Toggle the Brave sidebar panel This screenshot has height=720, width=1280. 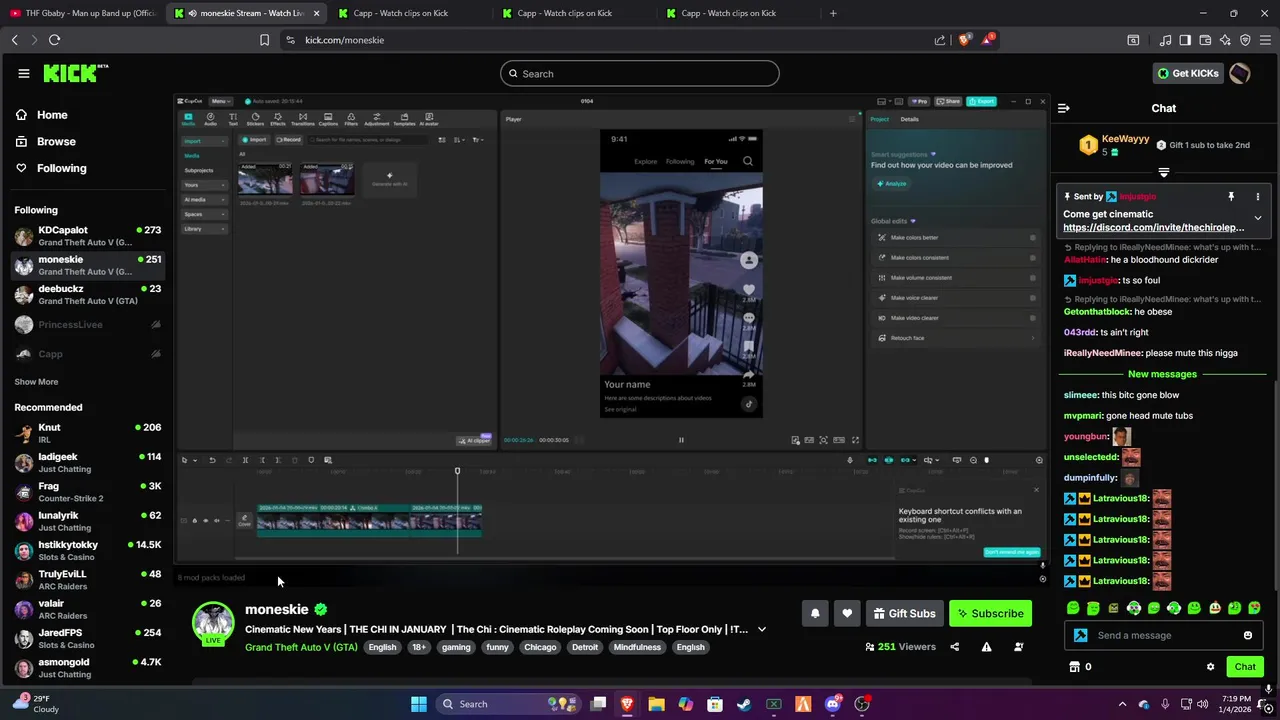point(1185,40)
